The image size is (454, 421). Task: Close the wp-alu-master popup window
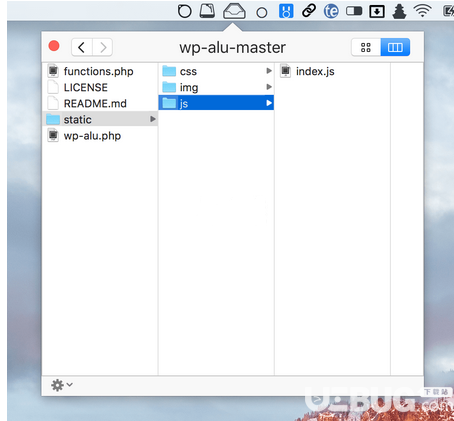point(54,46)
